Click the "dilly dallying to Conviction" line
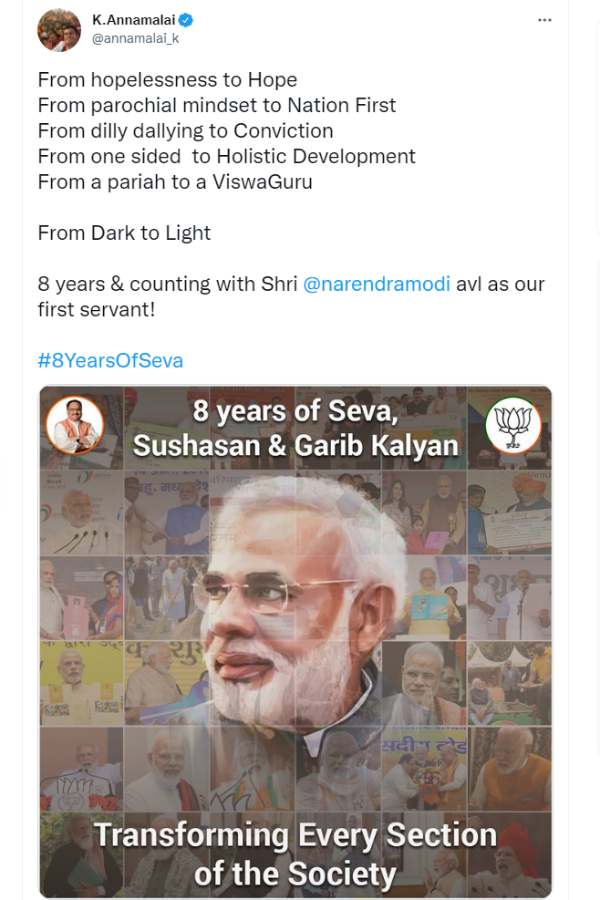The height and width of the screenshot is (900, 600). pyautogui.click(x=185, y=130)
